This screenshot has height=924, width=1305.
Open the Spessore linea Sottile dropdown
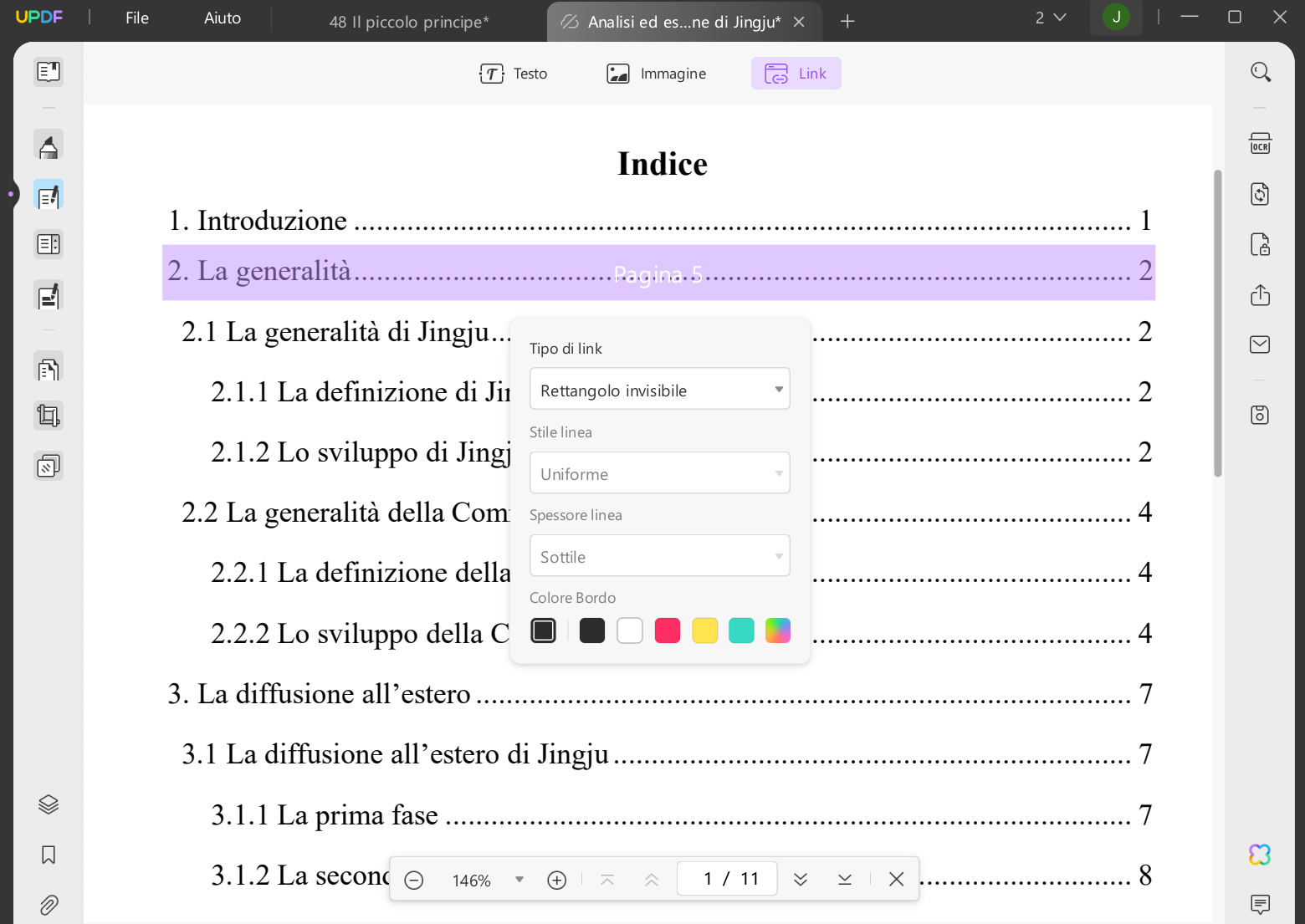click(660, 555)
